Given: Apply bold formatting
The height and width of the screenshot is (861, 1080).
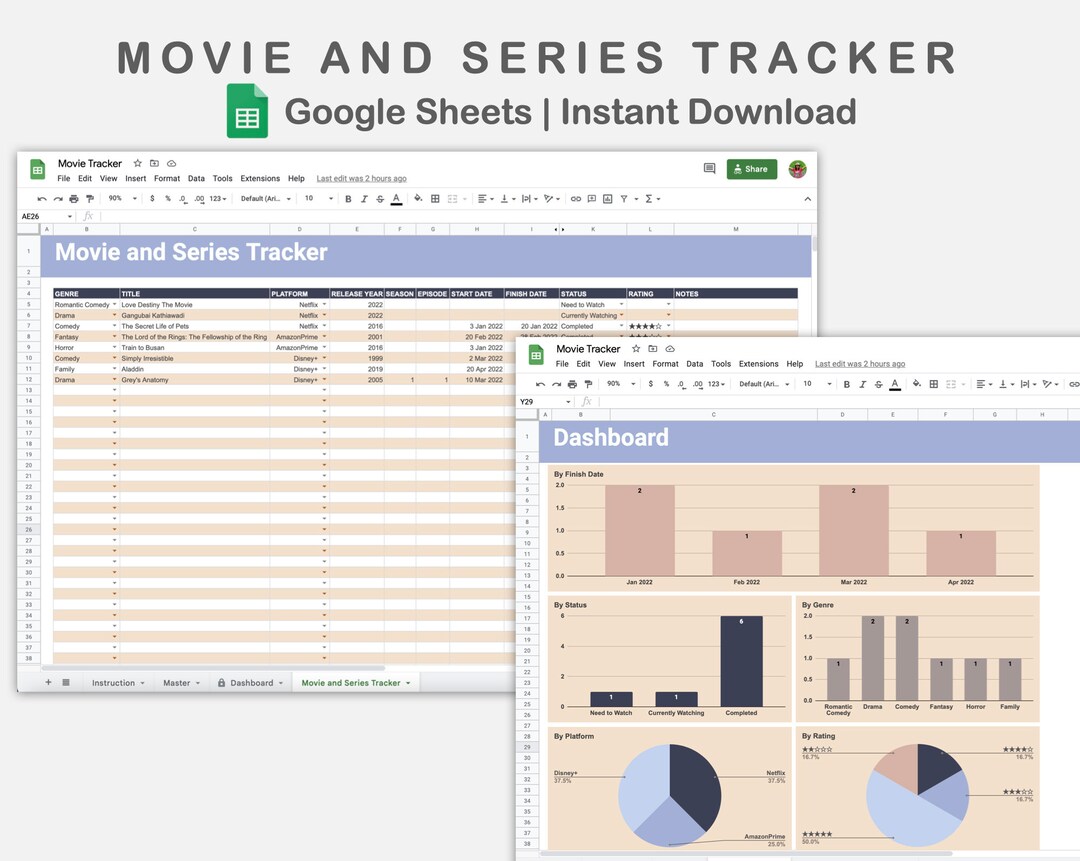Looking at the screenshot, I should [349, 198].
